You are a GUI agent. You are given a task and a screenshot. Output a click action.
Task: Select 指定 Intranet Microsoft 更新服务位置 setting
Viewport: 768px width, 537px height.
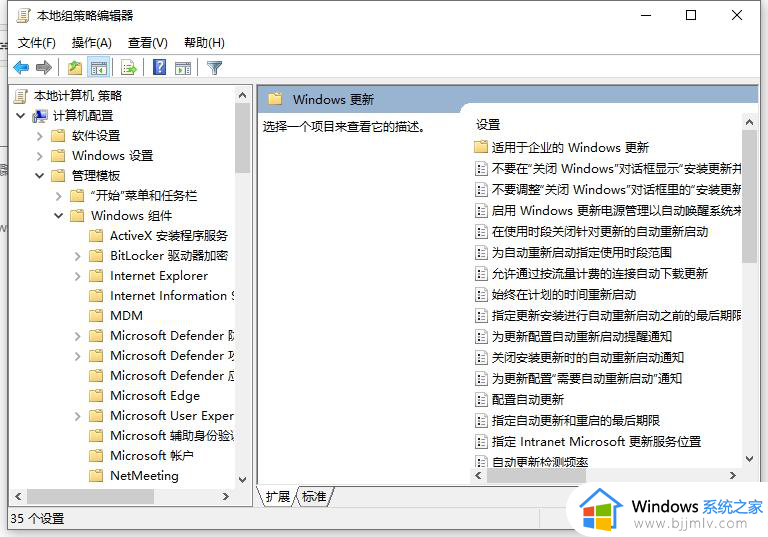click(597, 441)
